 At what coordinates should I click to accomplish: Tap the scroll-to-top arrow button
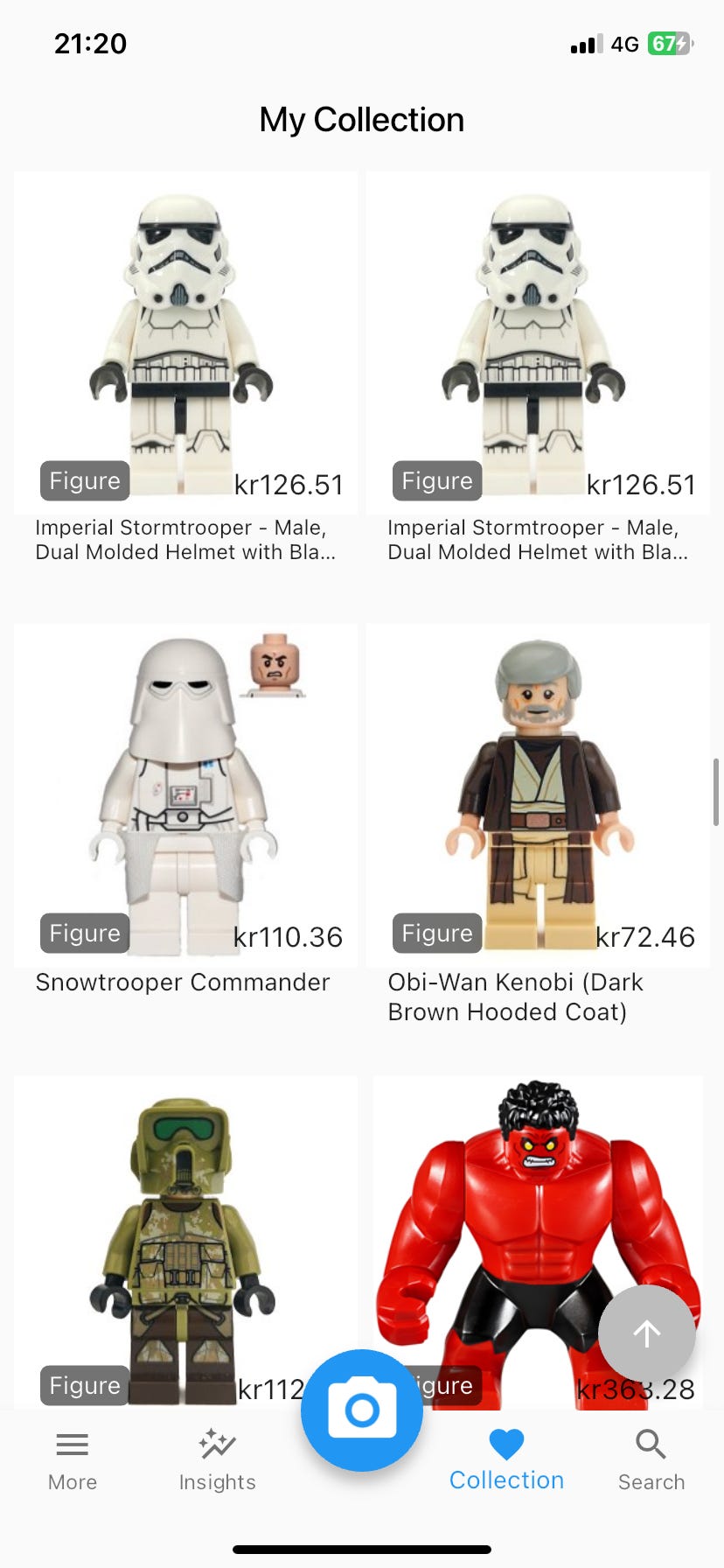point(647,1333)
